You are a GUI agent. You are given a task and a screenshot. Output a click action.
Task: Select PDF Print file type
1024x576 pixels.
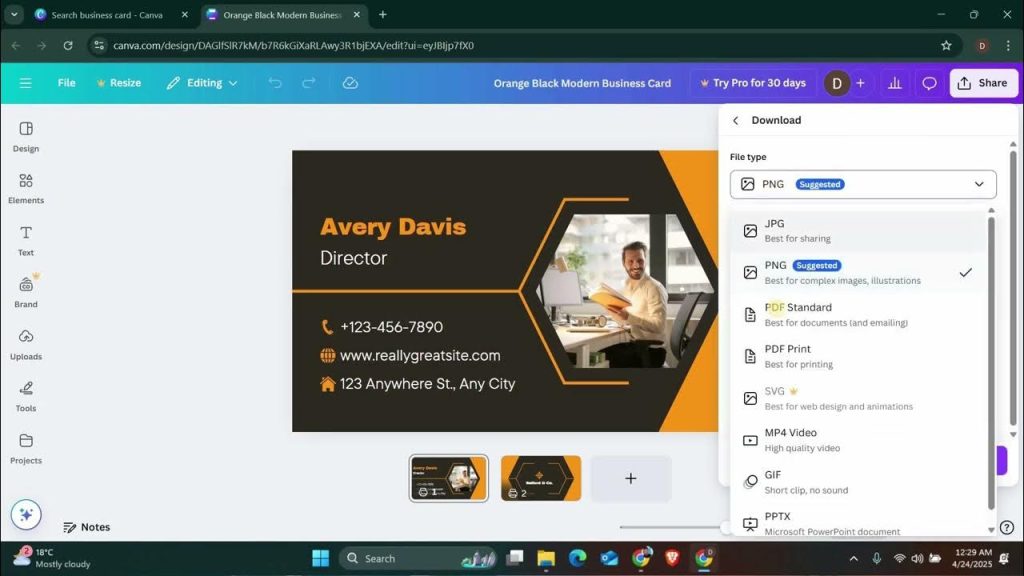858,356
